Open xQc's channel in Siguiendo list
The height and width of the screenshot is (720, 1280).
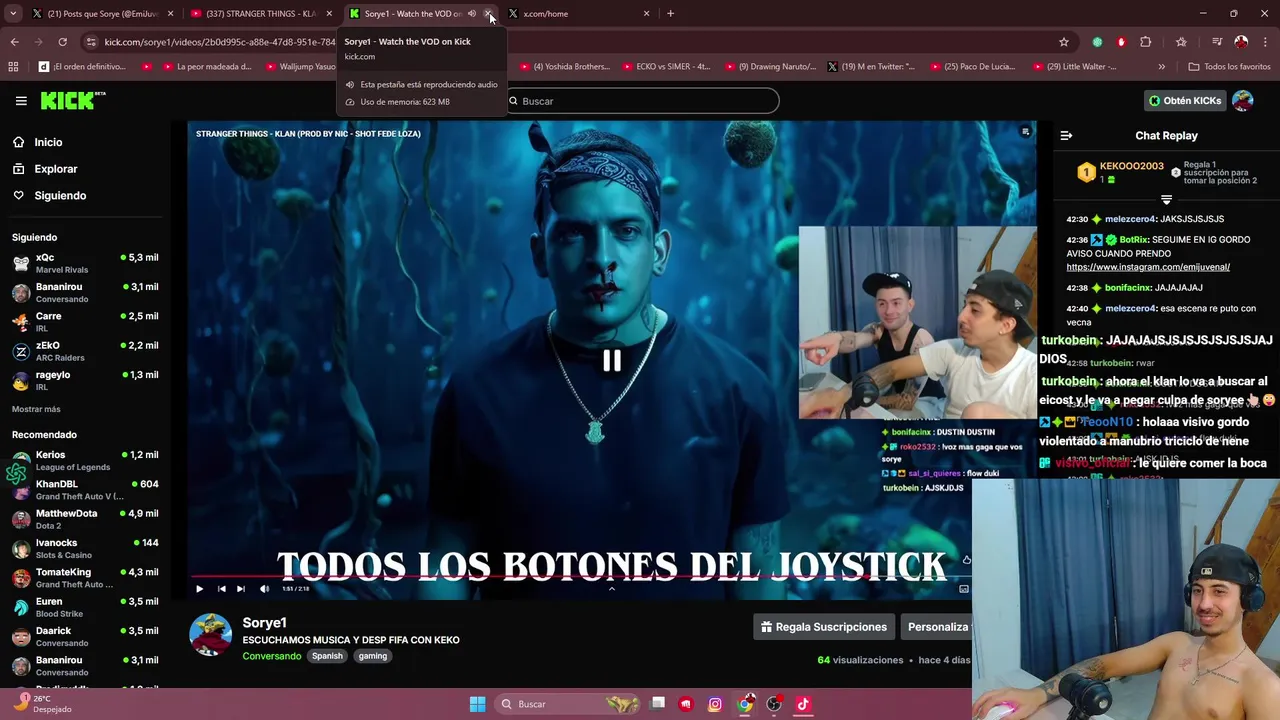pos(85,264)
